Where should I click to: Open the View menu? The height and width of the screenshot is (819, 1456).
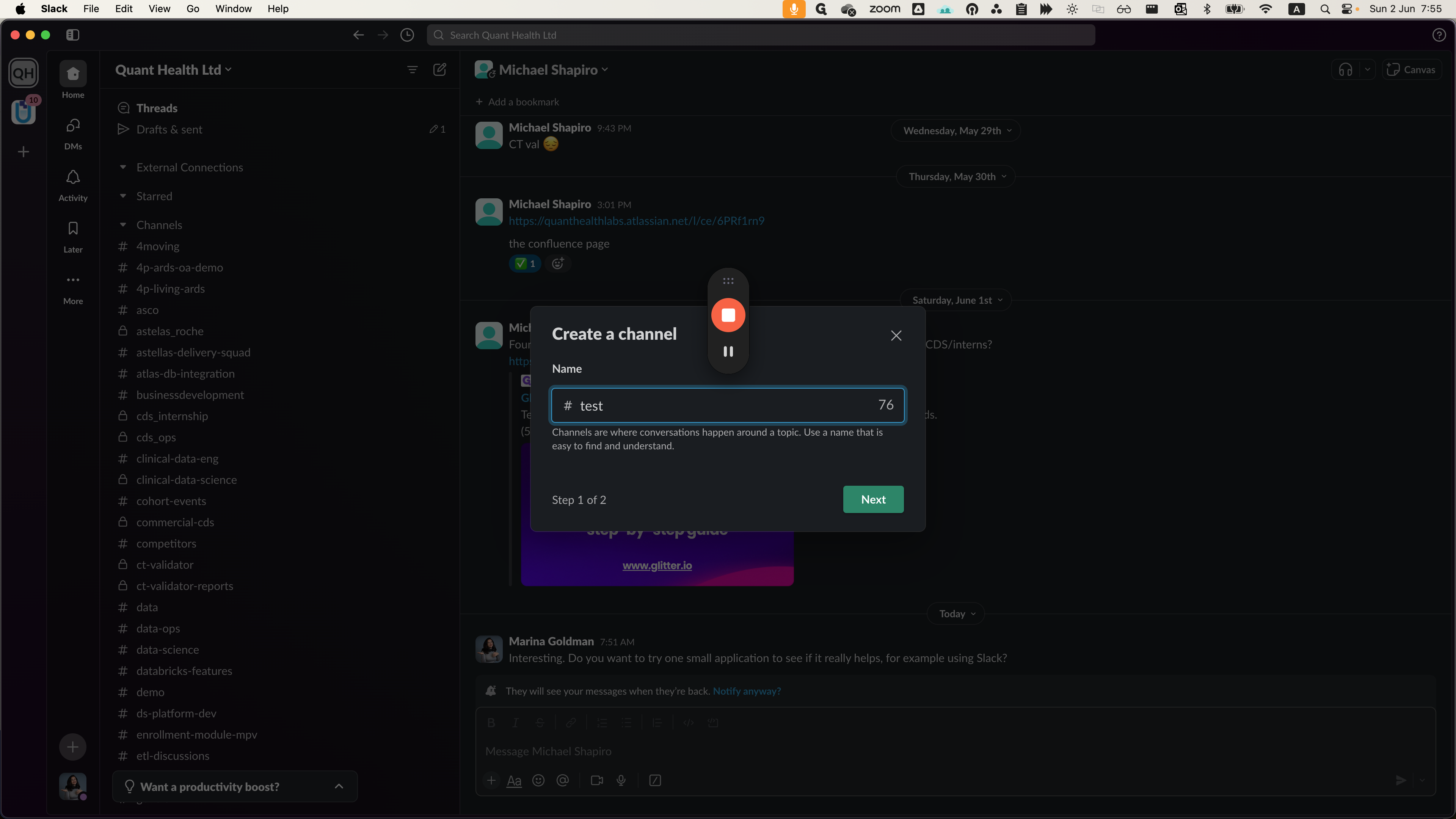[x=159, y=8]
